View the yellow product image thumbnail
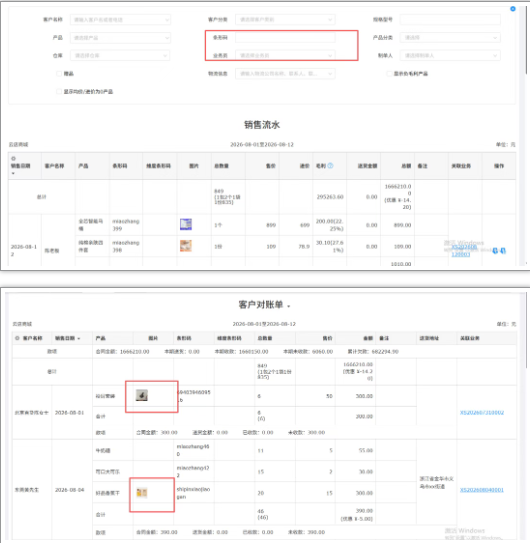 (x=142, y=492)
